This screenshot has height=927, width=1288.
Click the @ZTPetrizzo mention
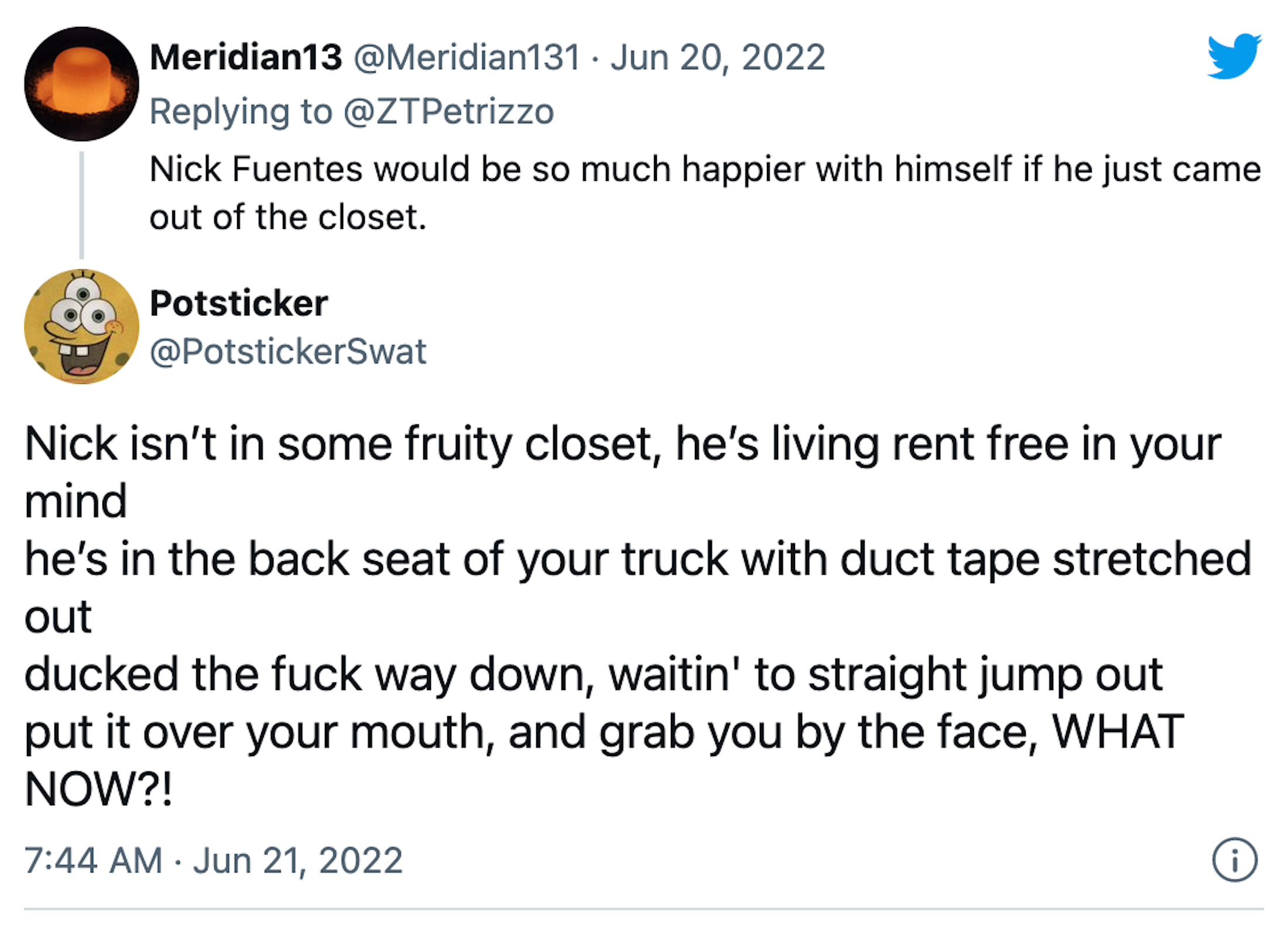(x=448, y=111)
